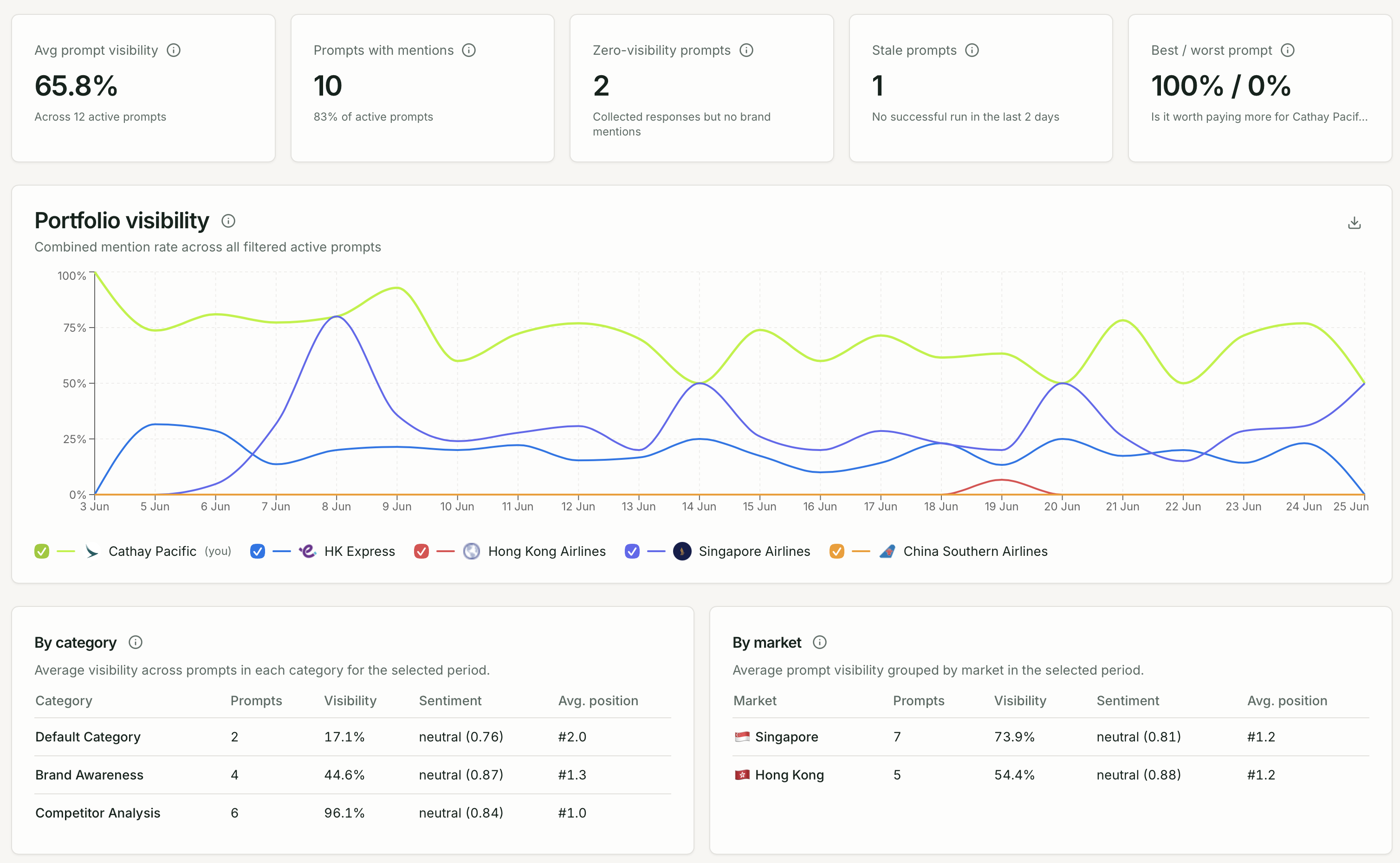Image resolution: width=1400 pixels, height=863 pixels.
Task: Select the Default Category row name
Action: point(88,737)
